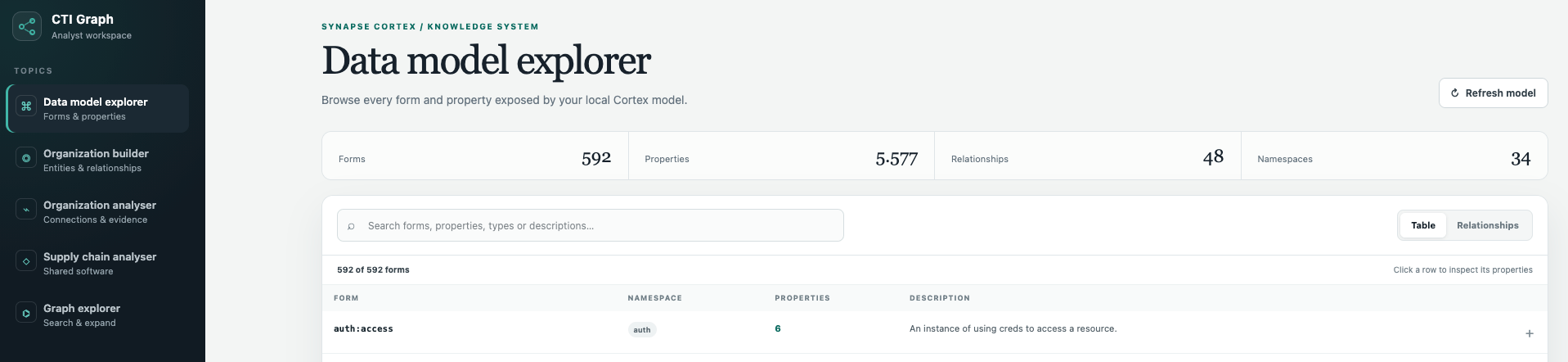Switch to Table view
This screenshot has height=362, width=1568.
[x=1422, y=225]
